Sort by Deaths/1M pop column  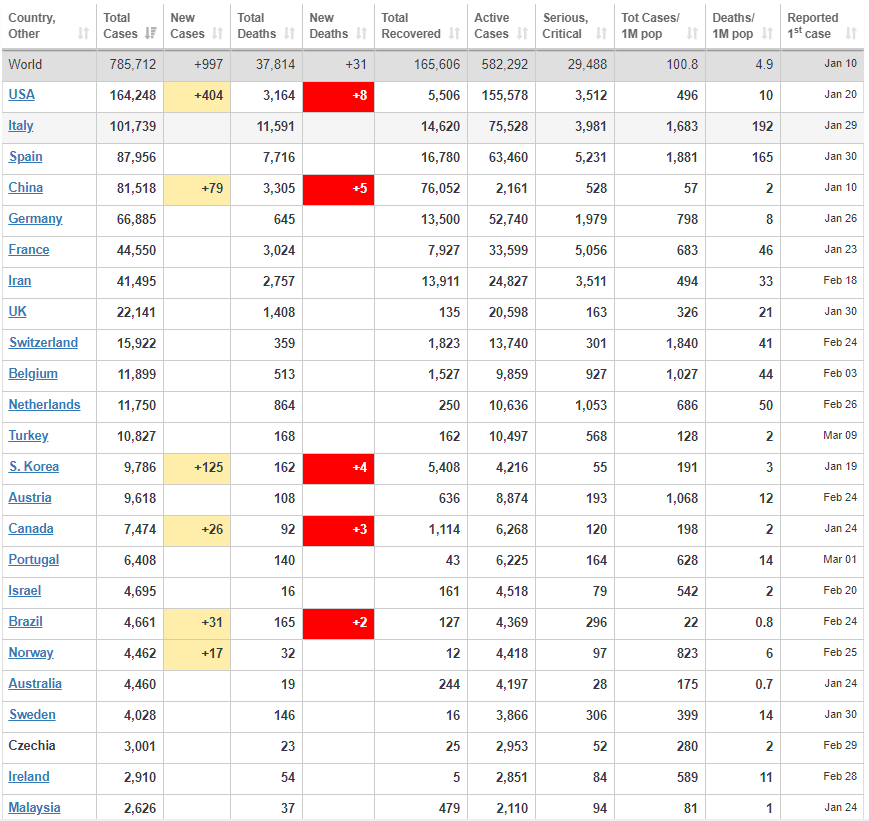pyautogui.click(x=766, y=34)
